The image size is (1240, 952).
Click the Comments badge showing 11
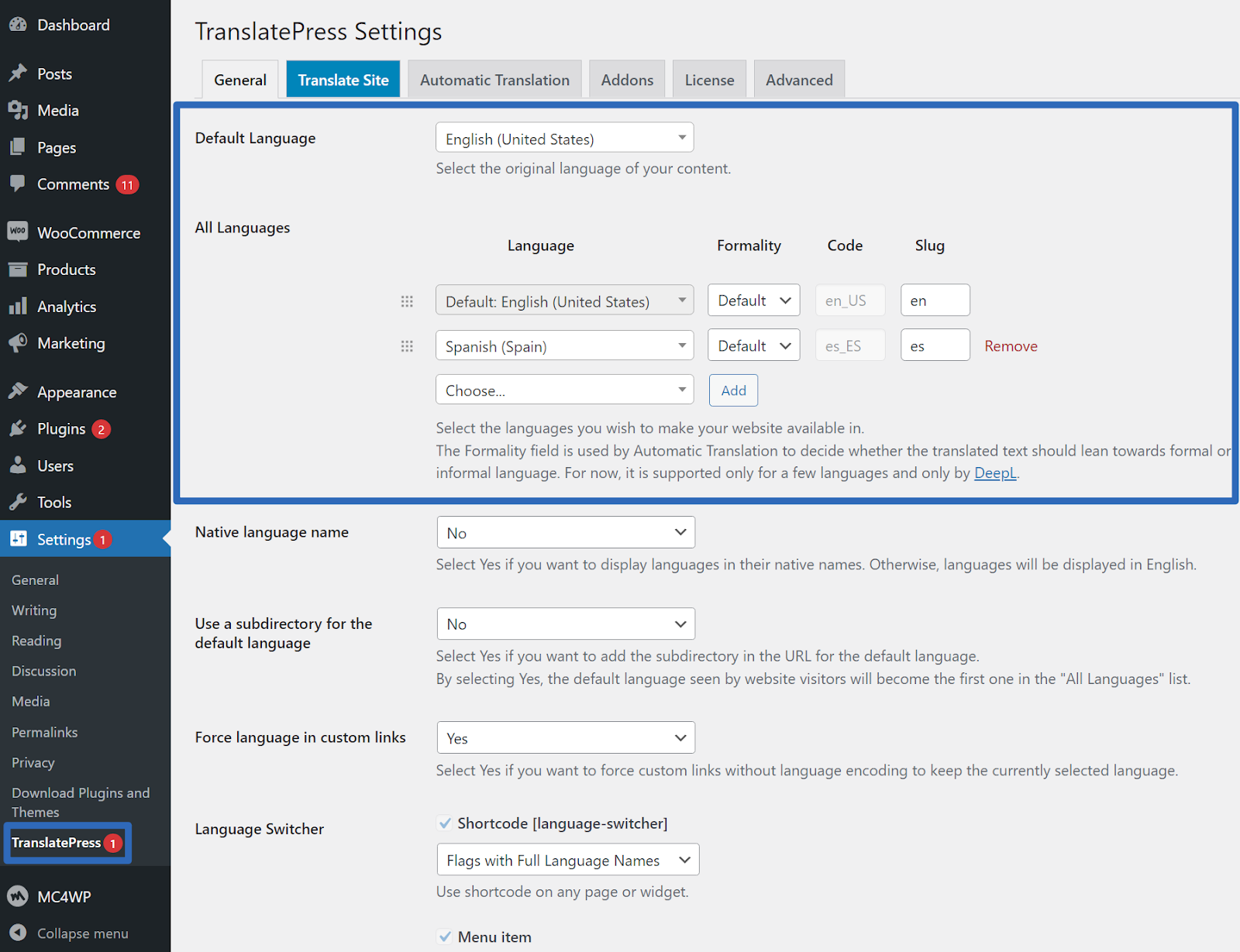(x=127, y=184)
